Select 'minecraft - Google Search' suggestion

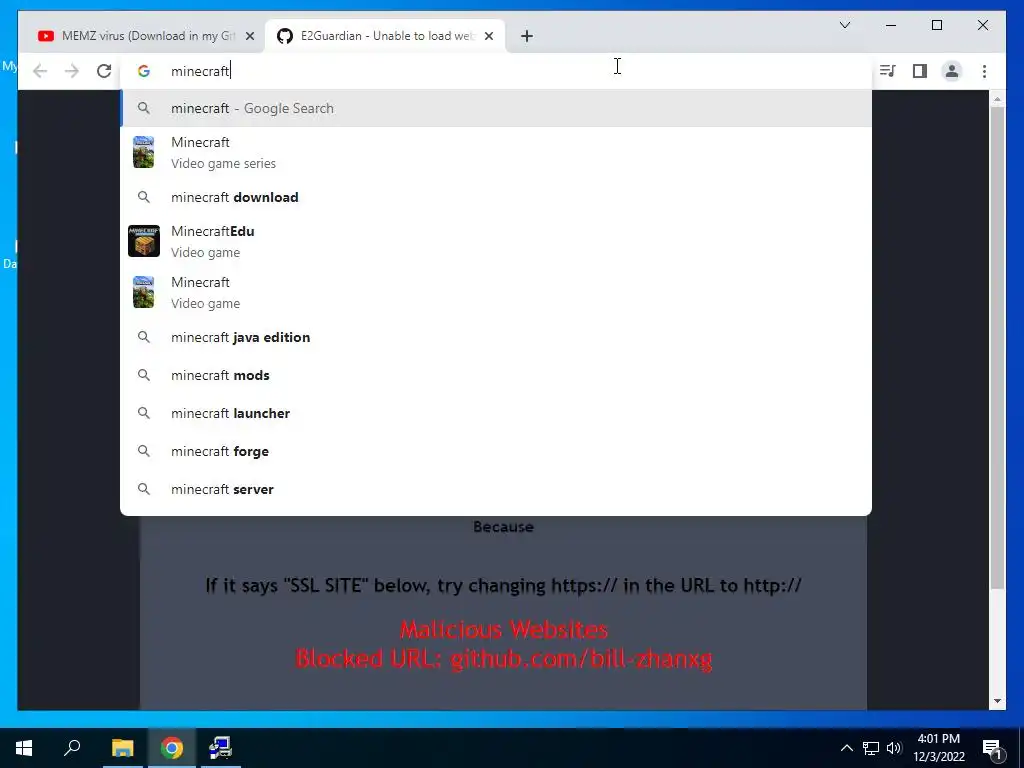point(496,108)
